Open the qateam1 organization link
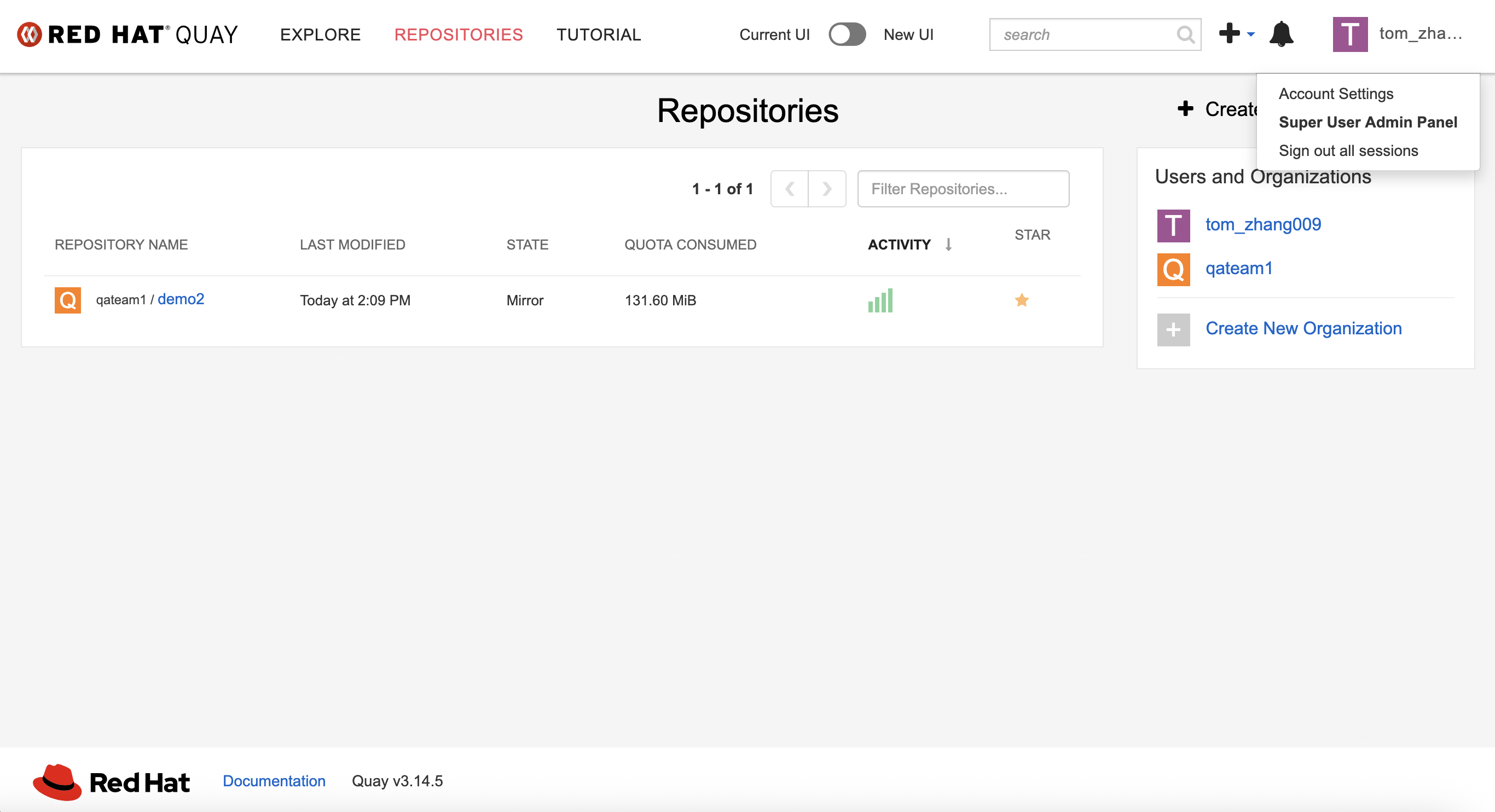Image resolution: width=1495 pixels, height=812 pixels. (1238, 268)
